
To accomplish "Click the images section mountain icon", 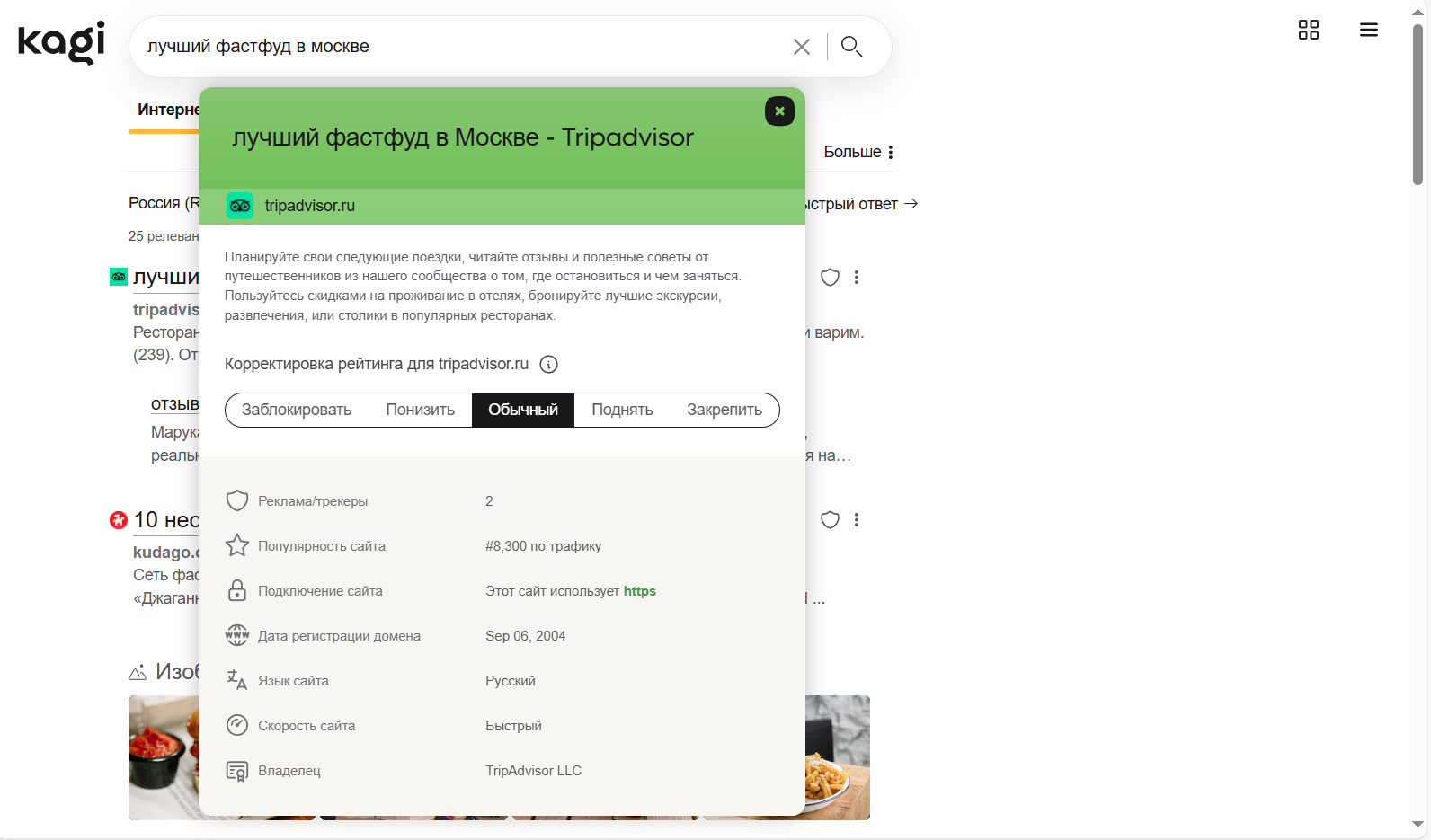I will [x=138, y=672].
